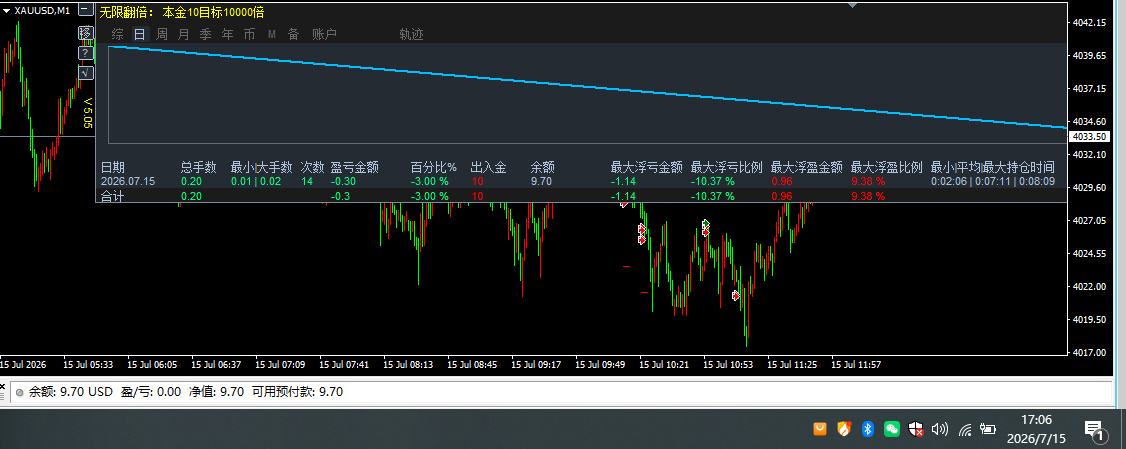Open the volume speaker tray icon
Image resolution: width=1126 pixels, height=449 pixels.
[x=939, y=429]
